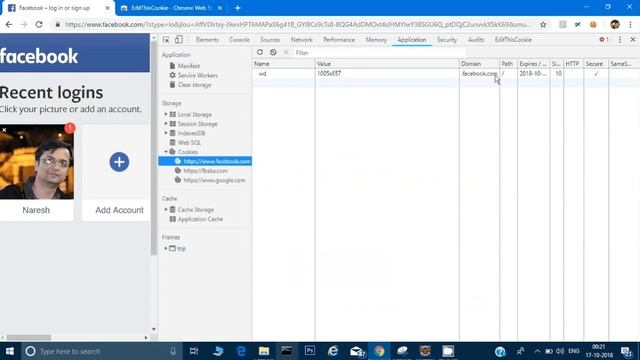Bookmark this page with the star icon
Image resolution: width=640 pixels, height=360 pixels.
tap(543, 24)
